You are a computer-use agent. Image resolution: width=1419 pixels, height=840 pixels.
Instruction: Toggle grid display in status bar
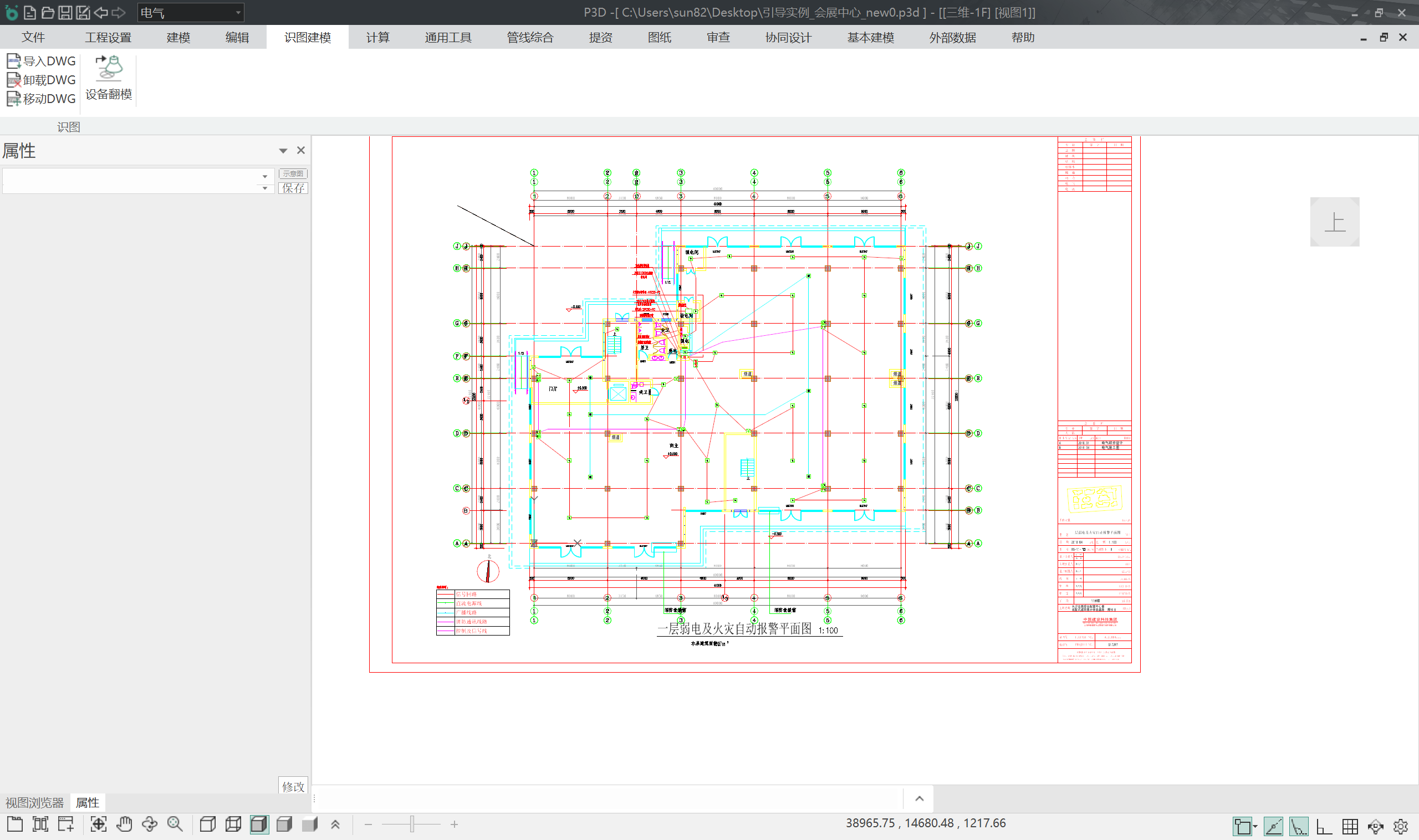[x=1350, y=826]
